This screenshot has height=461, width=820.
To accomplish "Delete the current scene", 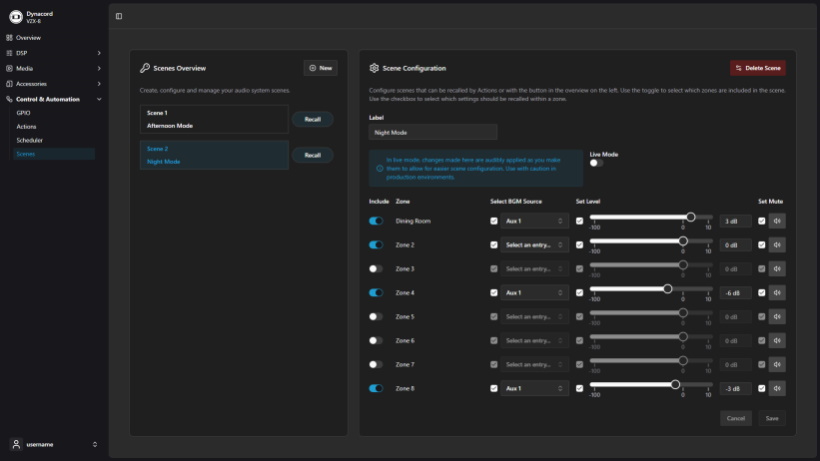I will coord(758,68).
